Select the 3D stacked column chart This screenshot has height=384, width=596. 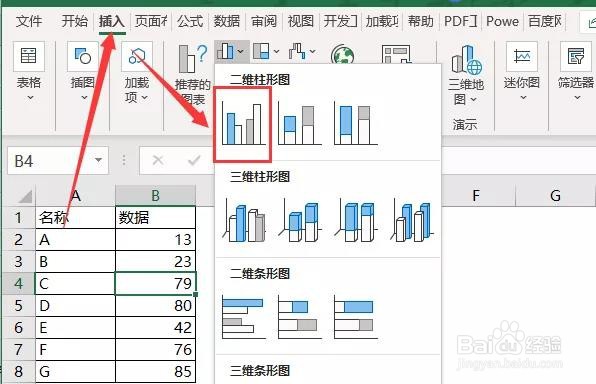(300, 221)
